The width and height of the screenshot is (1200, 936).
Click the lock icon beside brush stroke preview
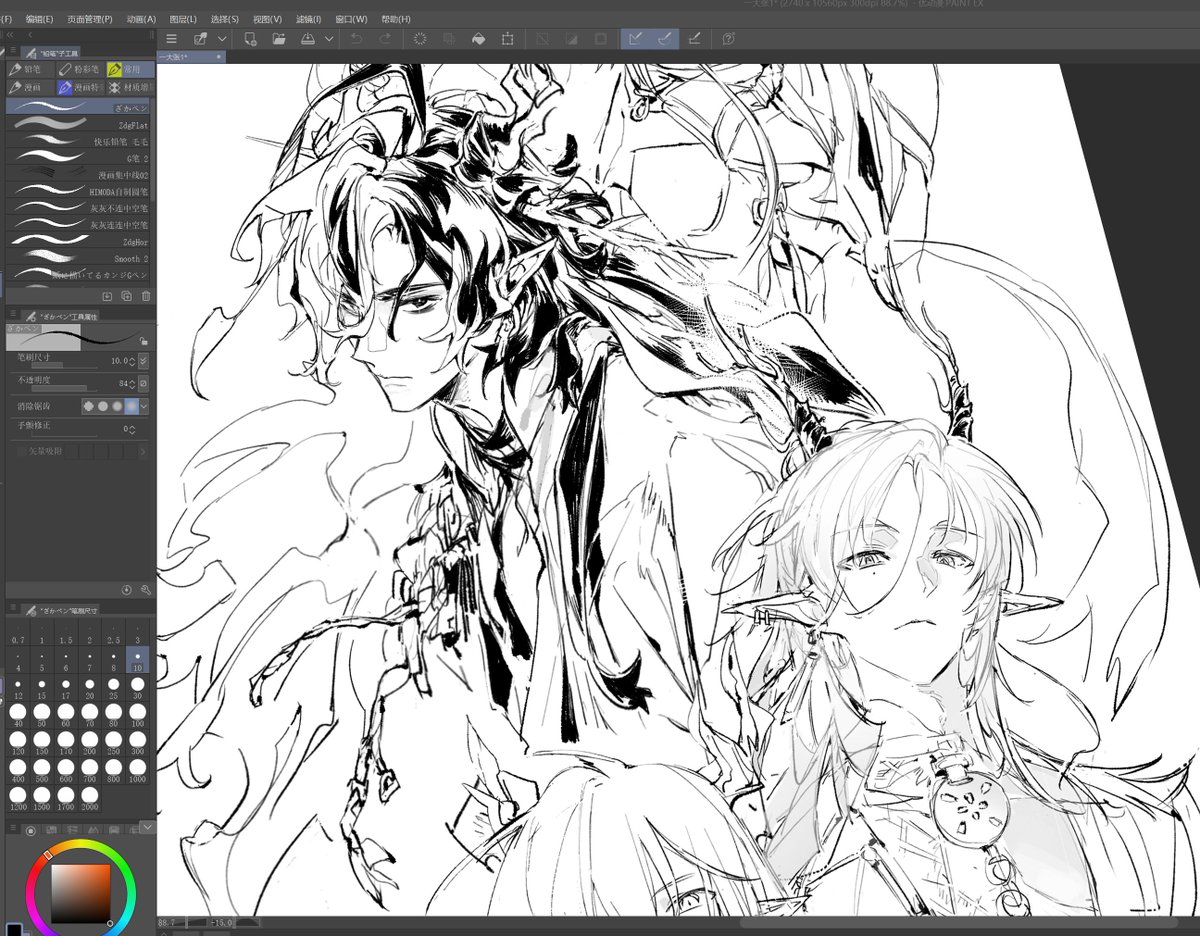coord(144,340)
